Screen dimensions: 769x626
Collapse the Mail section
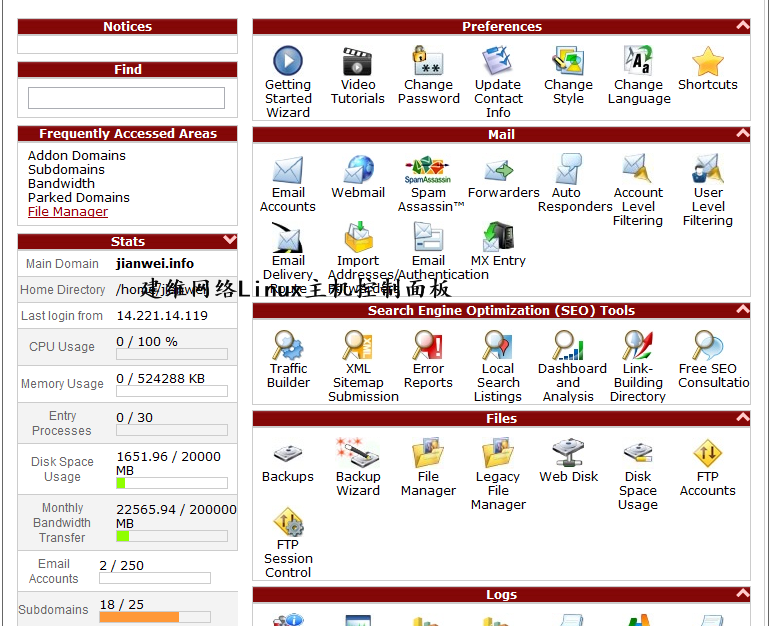[743, 133]
